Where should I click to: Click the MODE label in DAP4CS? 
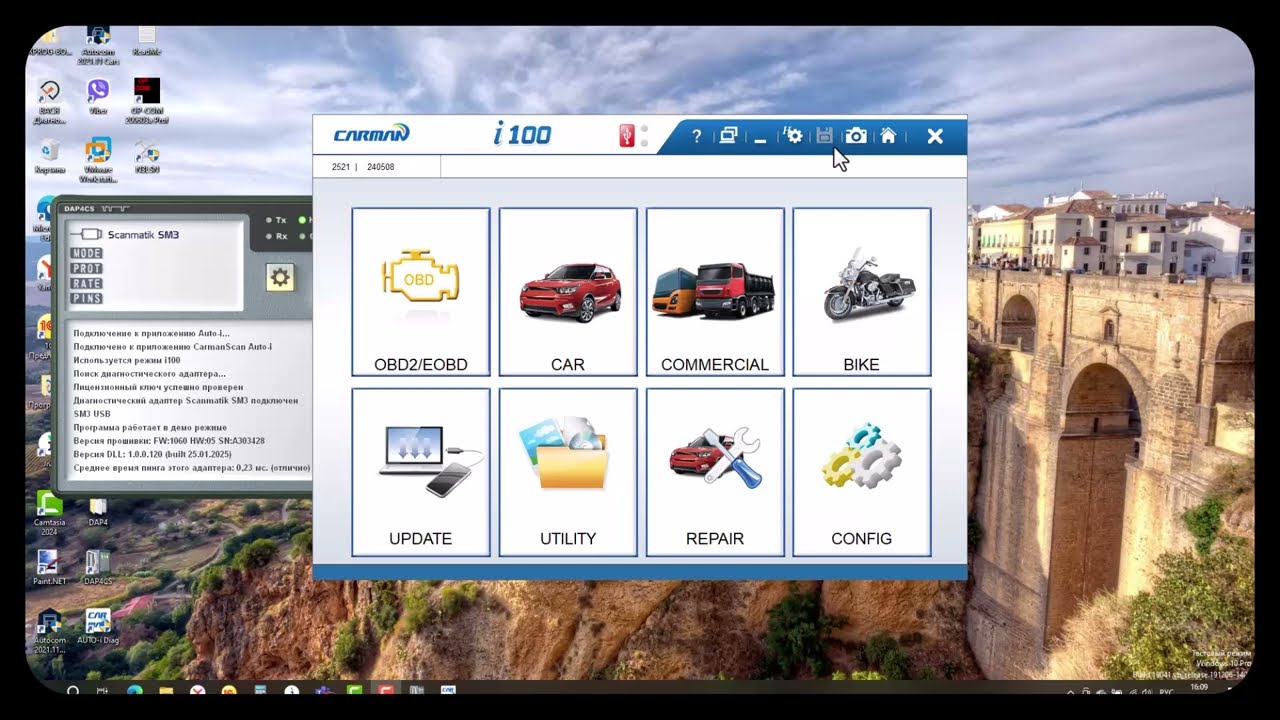tap(86, 253)
